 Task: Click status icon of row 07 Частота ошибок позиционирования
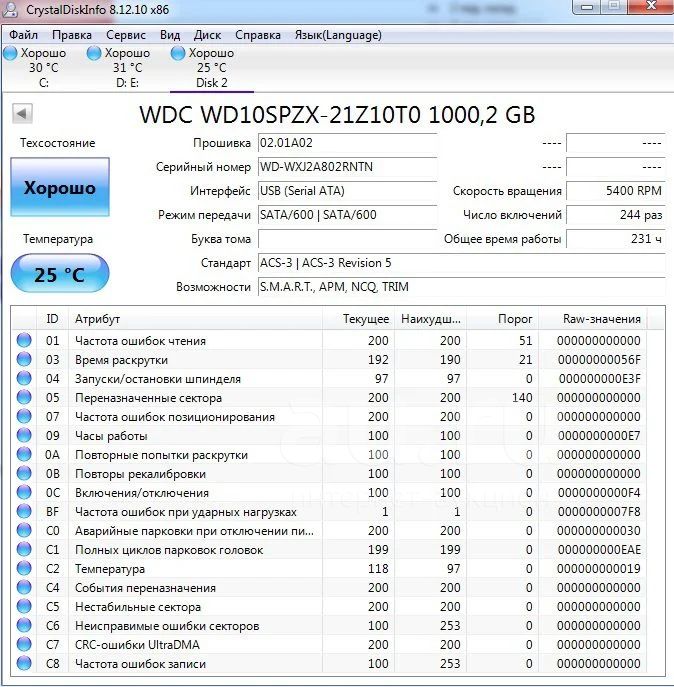(24, 416)
